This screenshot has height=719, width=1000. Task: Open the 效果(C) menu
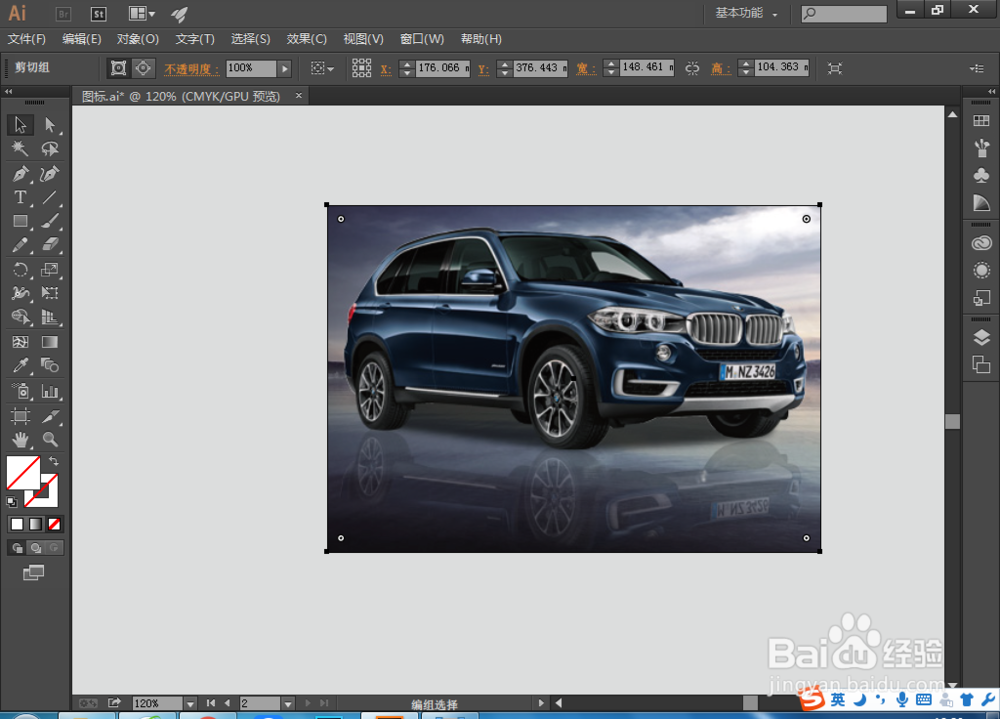[306, 39]
